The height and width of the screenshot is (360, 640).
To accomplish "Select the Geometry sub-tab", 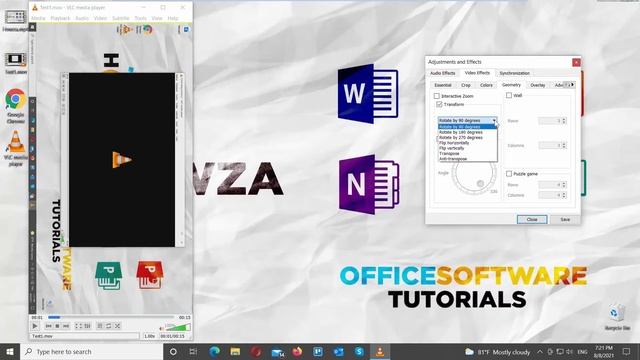I will 511,85.
